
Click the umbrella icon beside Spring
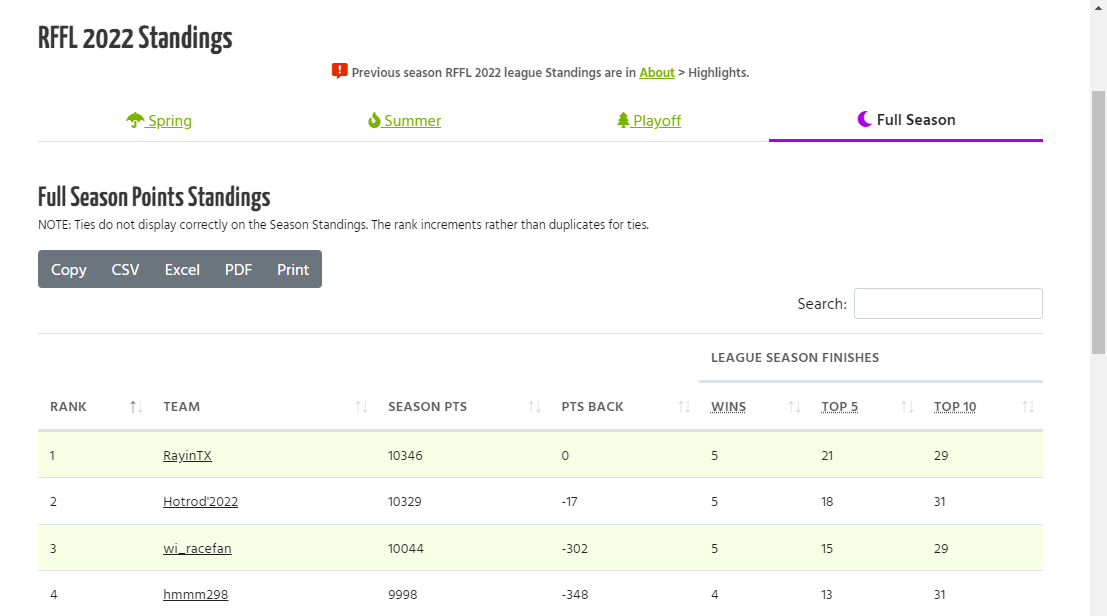135,120
